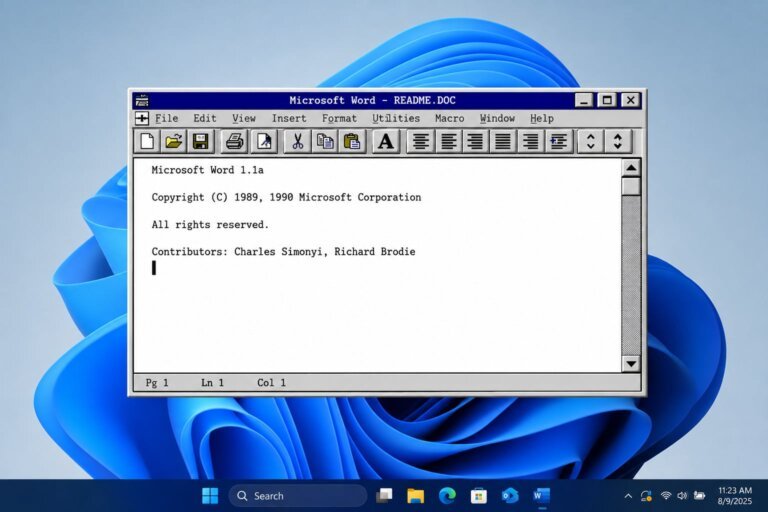Viewport: 768px width, 512px height.
Task: Click the indent paragraph toolbar icon
Action: point(559,142)
